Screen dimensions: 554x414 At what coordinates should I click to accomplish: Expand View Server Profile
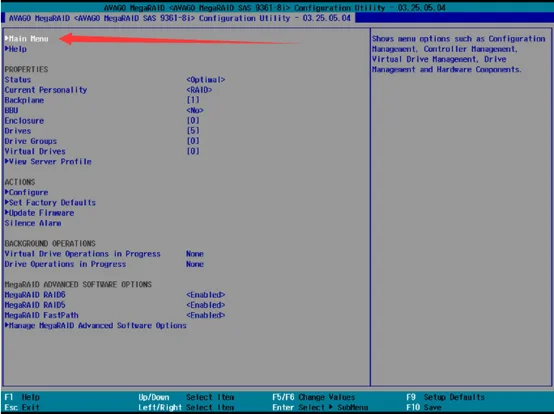point(48,161)
